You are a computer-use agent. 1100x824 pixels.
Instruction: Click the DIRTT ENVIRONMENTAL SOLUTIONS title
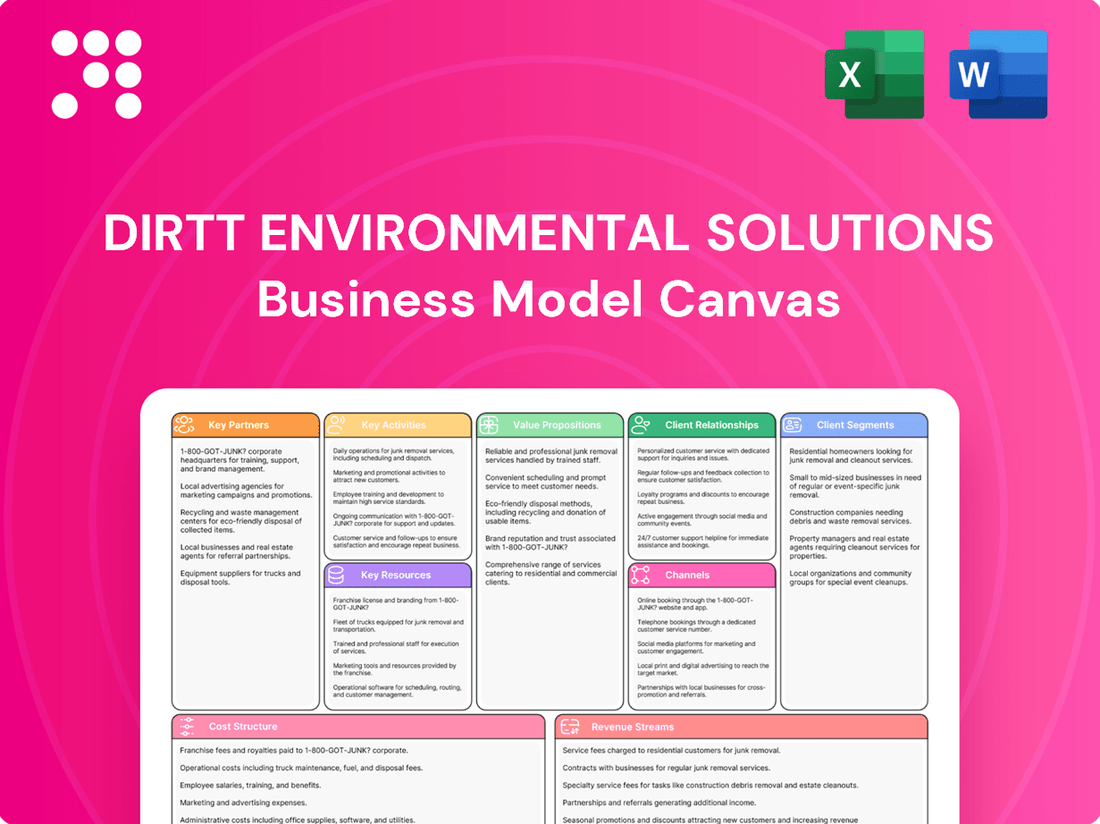(549, 232)
